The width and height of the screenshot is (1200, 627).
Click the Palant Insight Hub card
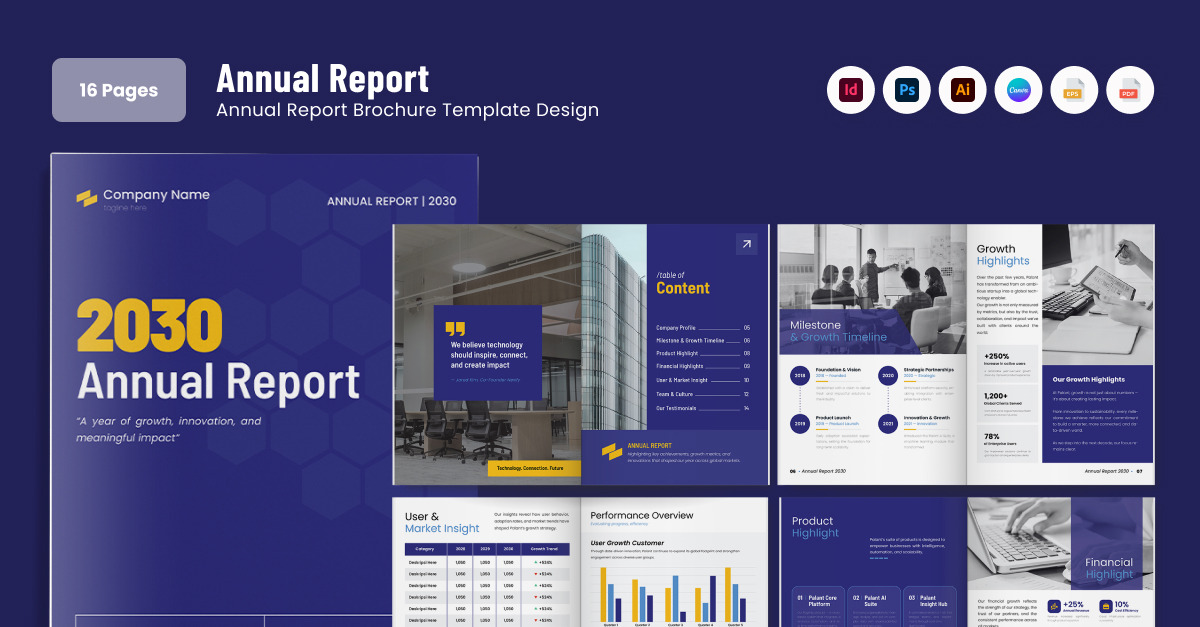[929, 606]
